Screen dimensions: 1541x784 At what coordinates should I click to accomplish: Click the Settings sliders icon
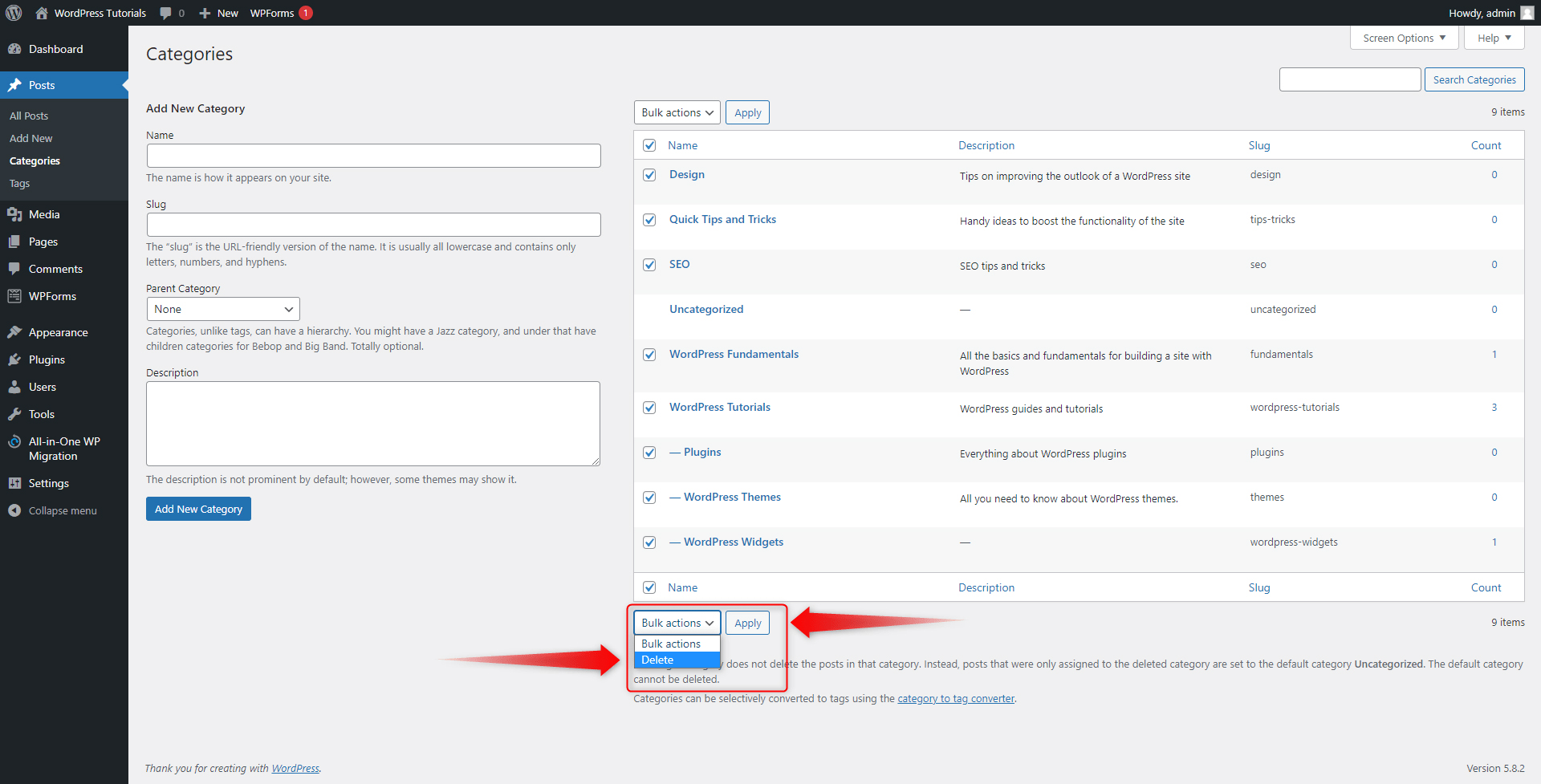click(14, 483)
